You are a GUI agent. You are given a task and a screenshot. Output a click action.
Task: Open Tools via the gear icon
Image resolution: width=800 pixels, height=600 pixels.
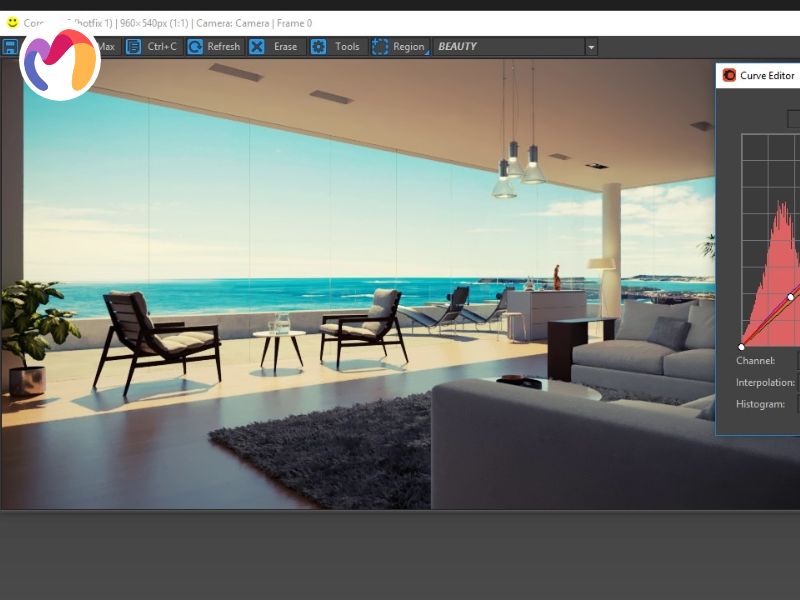[x=318, y=47]
